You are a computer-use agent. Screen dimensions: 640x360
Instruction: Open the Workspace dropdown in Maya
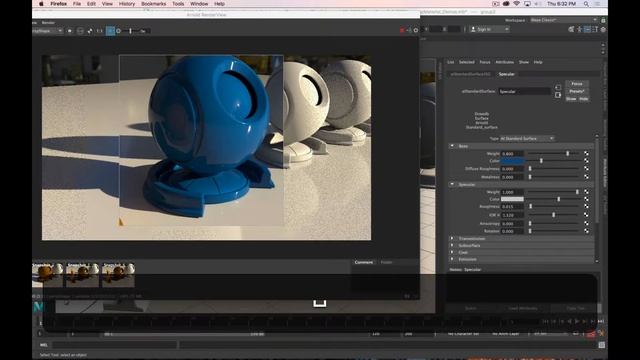[563, 20]
